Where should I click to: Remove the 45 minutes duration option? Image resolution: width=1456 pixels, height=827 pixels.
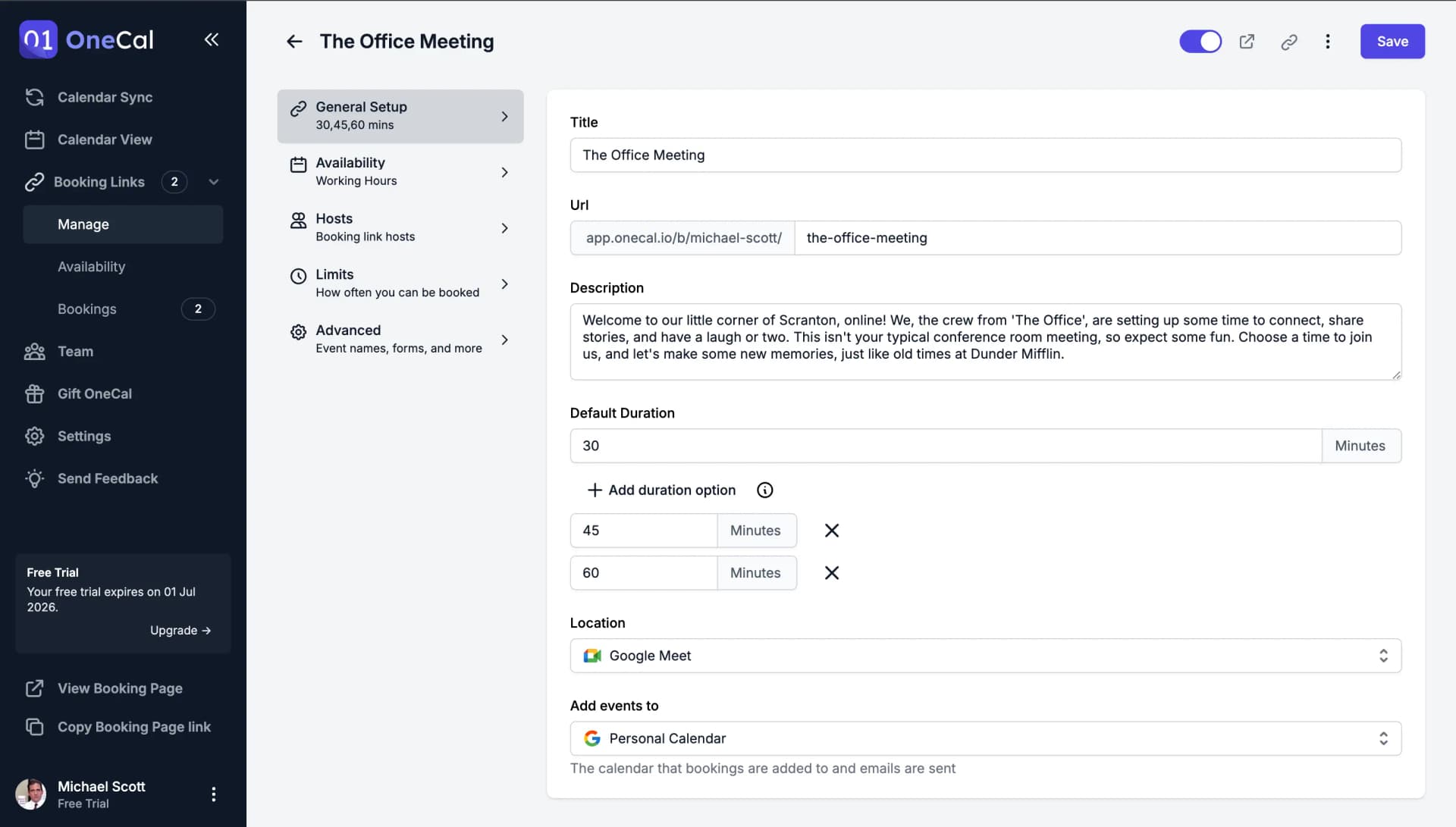tap(832, 531)
